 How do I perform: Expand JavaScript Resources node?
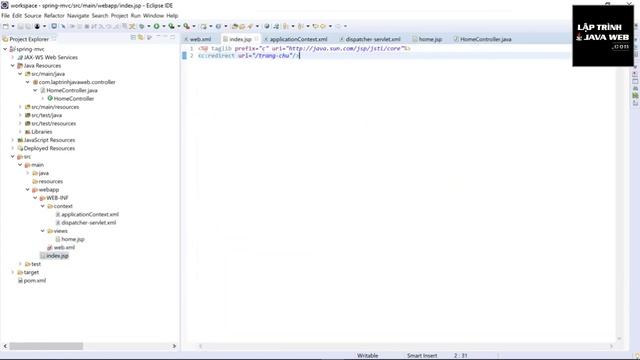click(13, 140)
